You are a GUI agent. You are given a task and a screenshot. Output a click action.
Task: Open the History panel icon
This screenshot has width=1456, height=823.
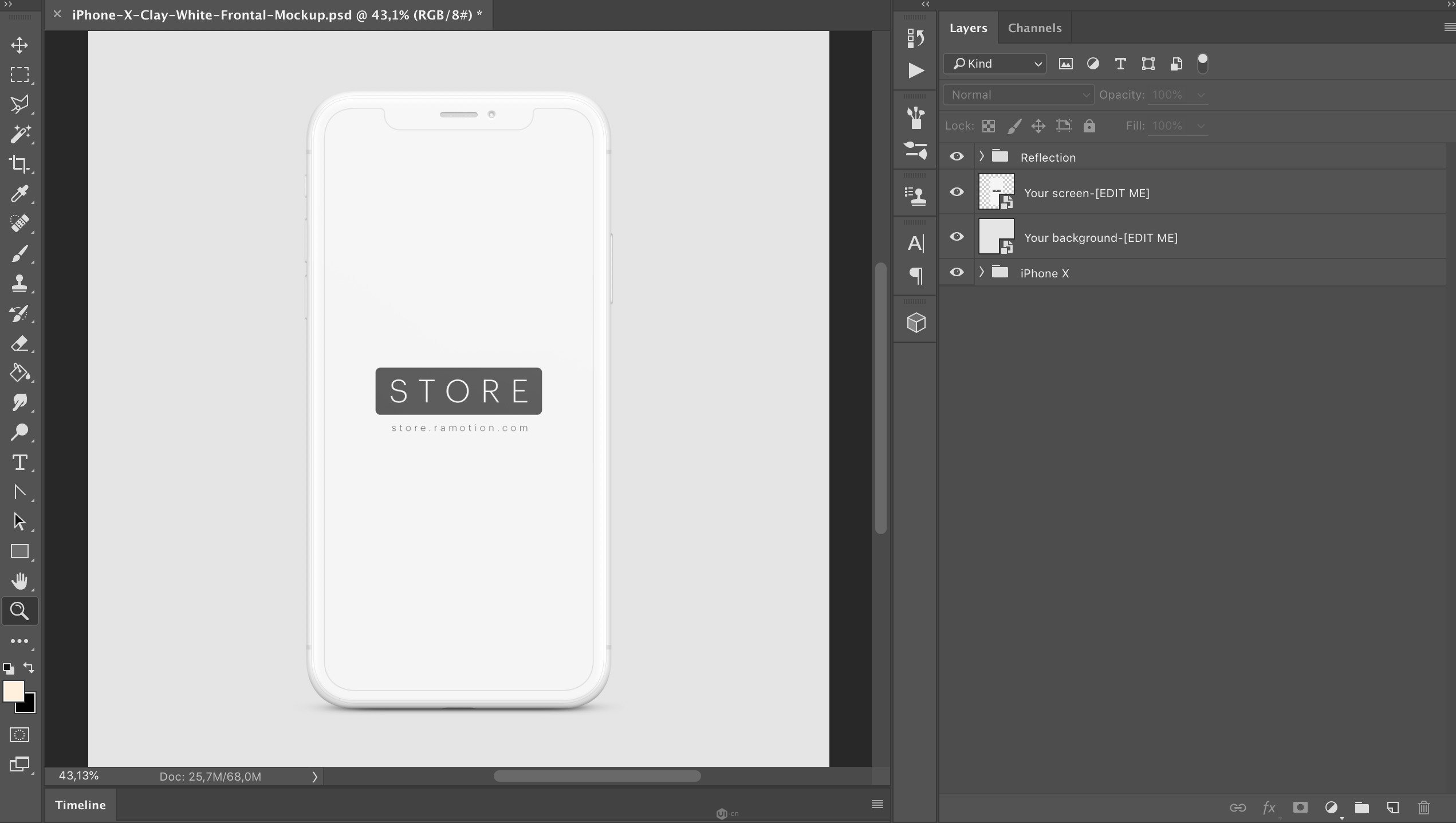[915, 38]
